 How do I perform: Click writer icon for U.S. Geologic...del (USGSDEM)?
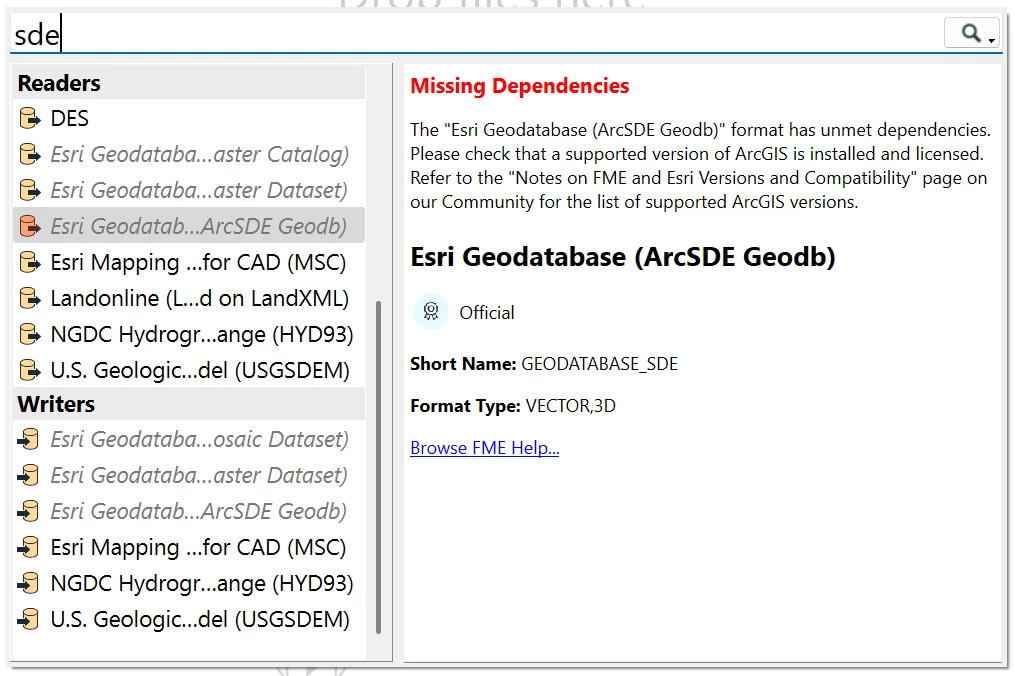pos(28,619)
